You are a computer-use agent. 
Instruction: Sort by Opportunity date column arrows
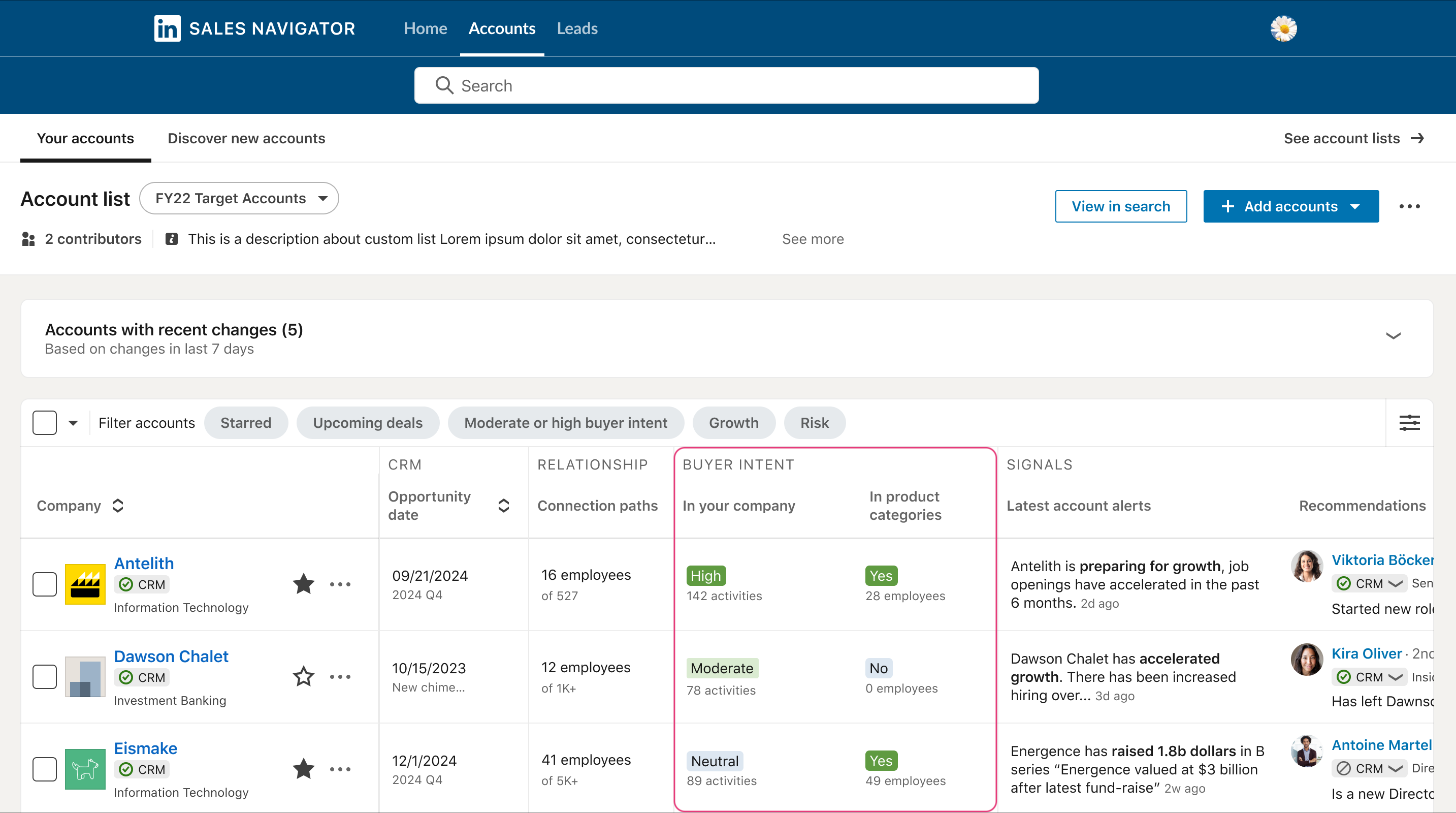tap(504, 506)
